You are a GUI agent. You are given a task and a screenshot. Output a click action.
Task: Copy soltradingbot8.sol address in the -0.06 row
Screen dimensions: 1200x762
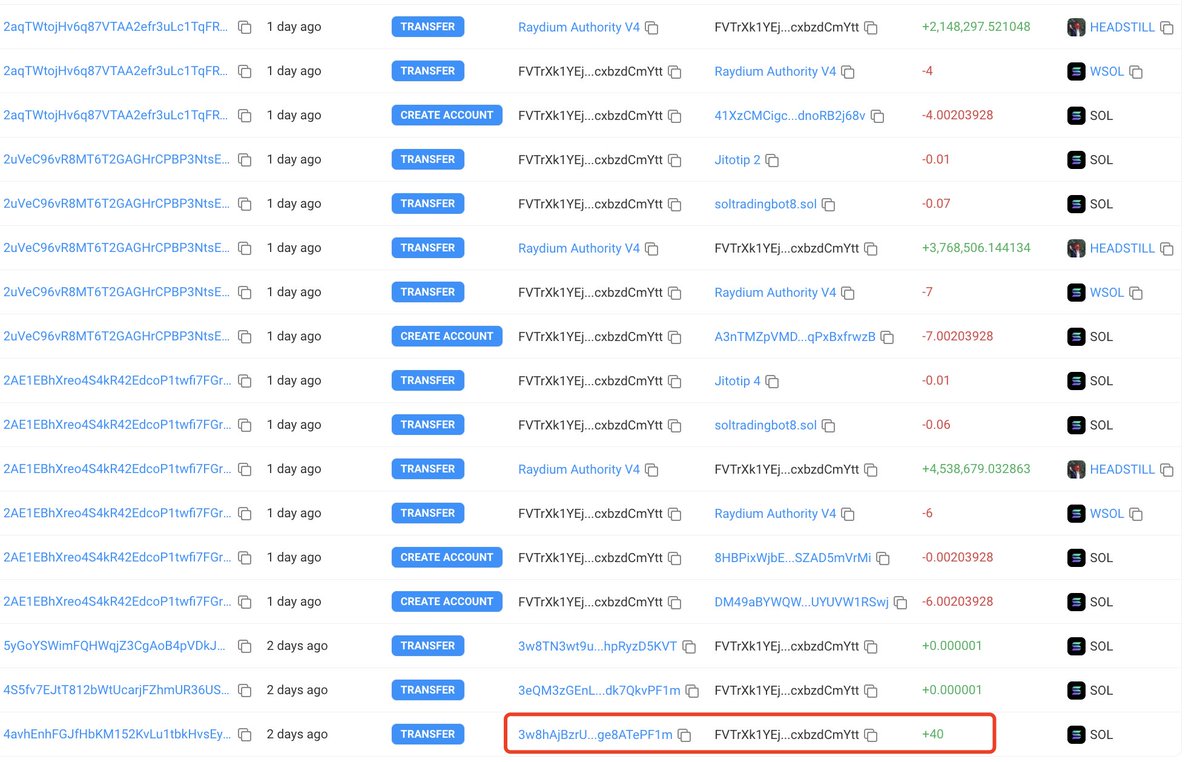pyautogui.click(x=828, y=425)
